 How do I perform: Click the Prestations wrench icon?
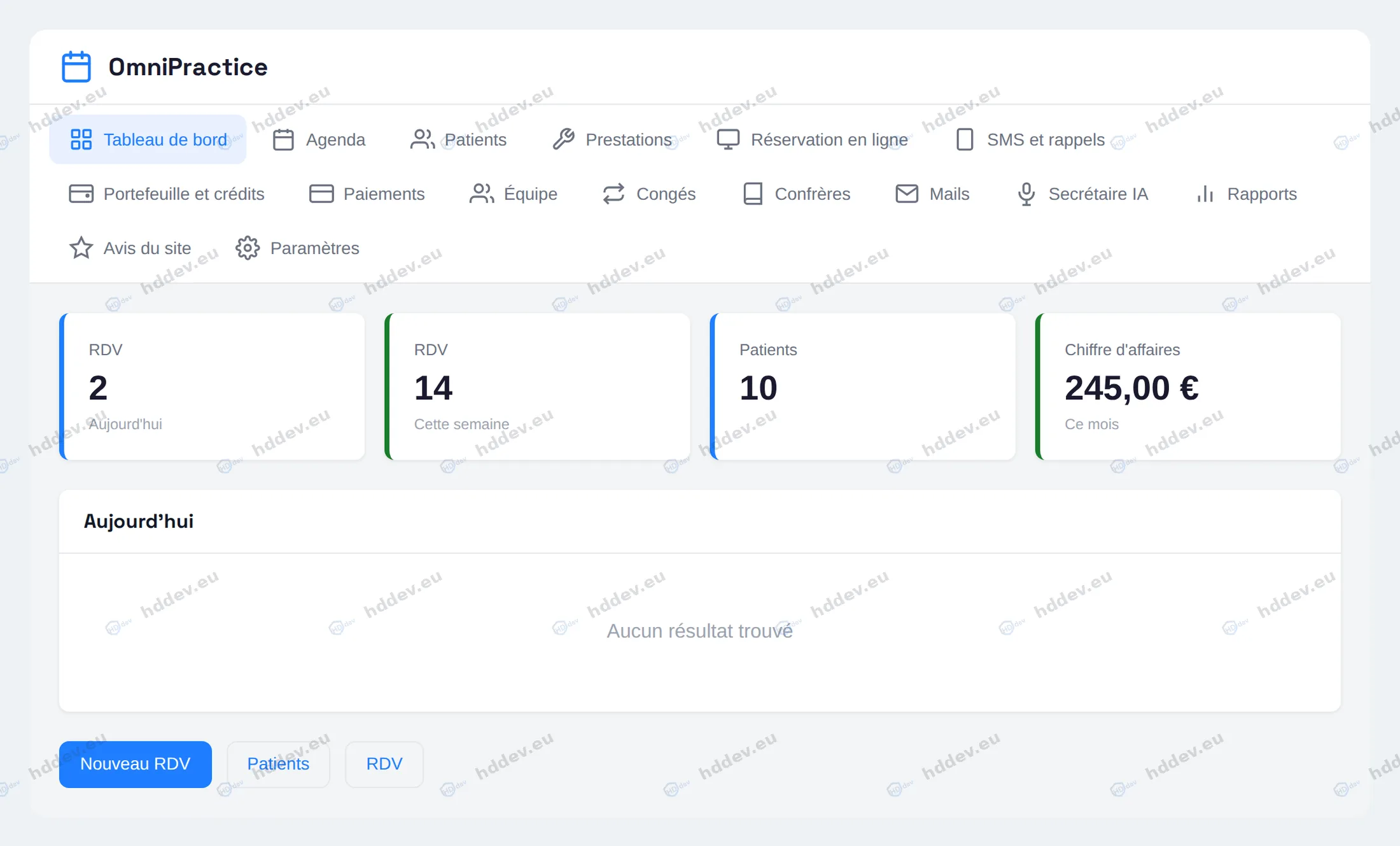pyautogui.click(x=564, y=139)
